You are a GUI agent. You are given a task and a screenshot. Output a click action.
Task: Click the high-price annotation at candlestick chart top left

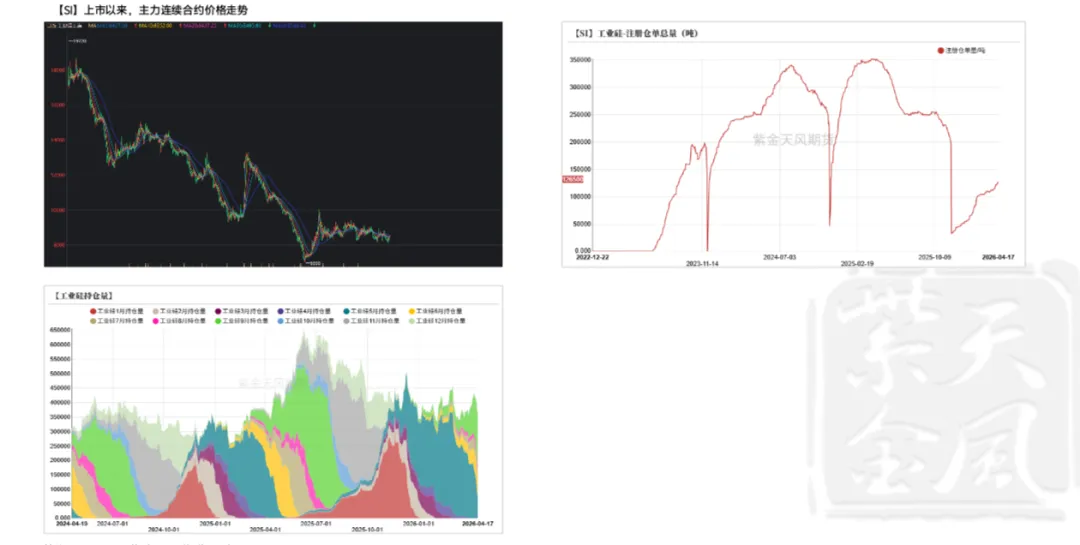pyautogui.click(x=76, y=41)
